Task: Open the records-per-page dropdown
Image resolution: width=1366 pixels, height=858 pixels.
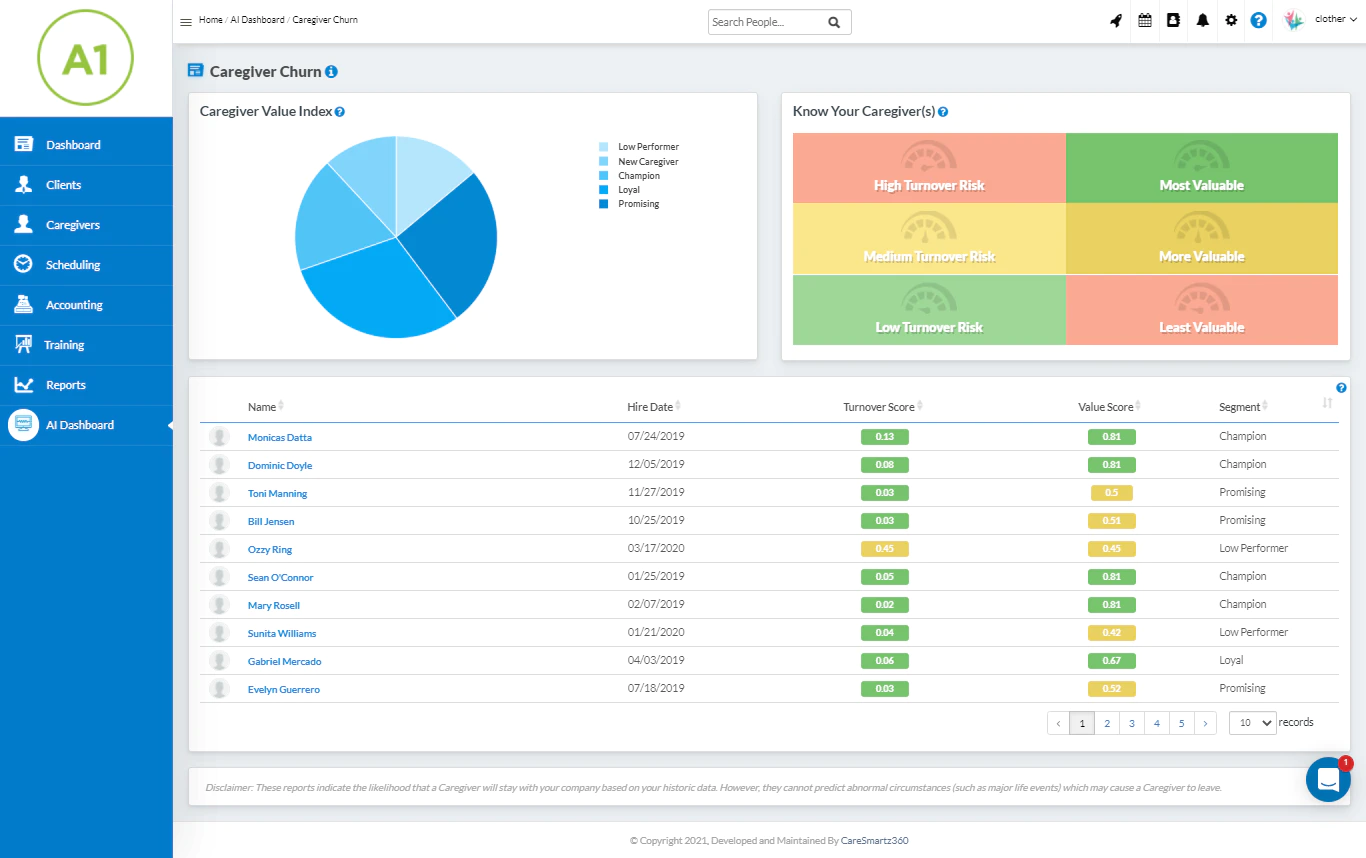Action: (x=1253, y=723)
